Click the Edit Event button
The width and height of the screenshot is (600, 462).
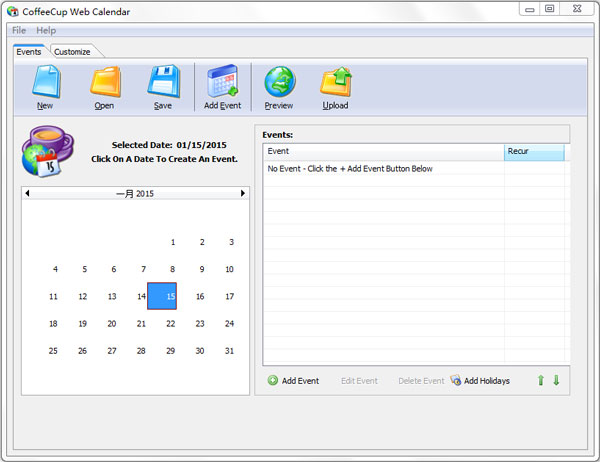pos(359,381)
